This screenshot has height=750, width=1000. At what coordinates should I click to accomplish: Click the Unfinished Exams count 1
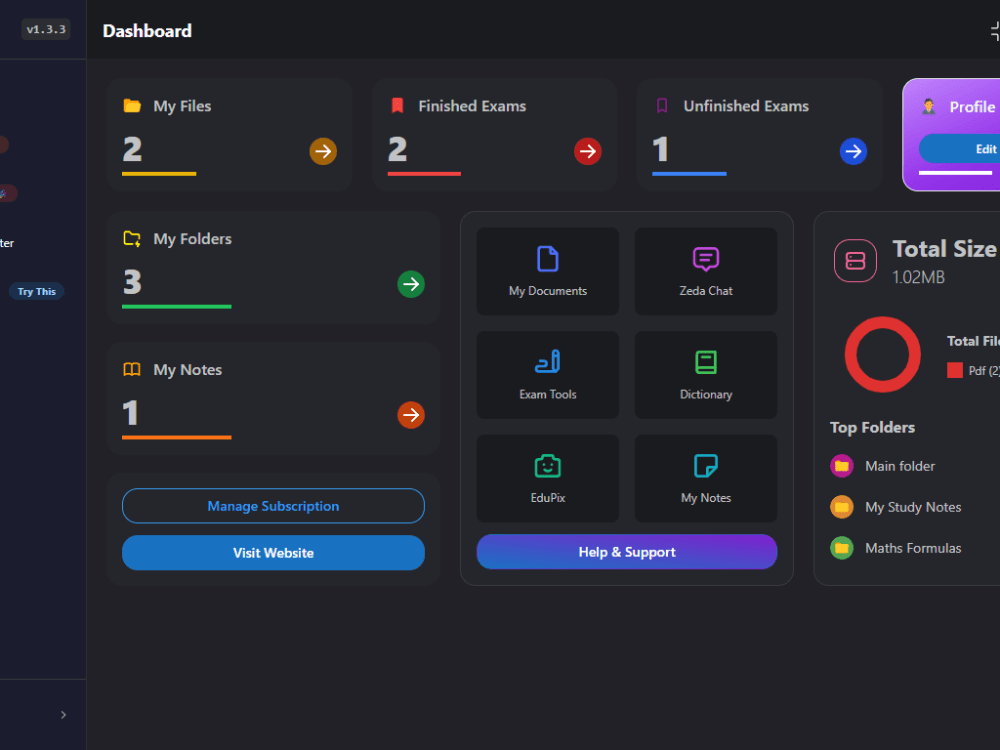pos(661,150)
